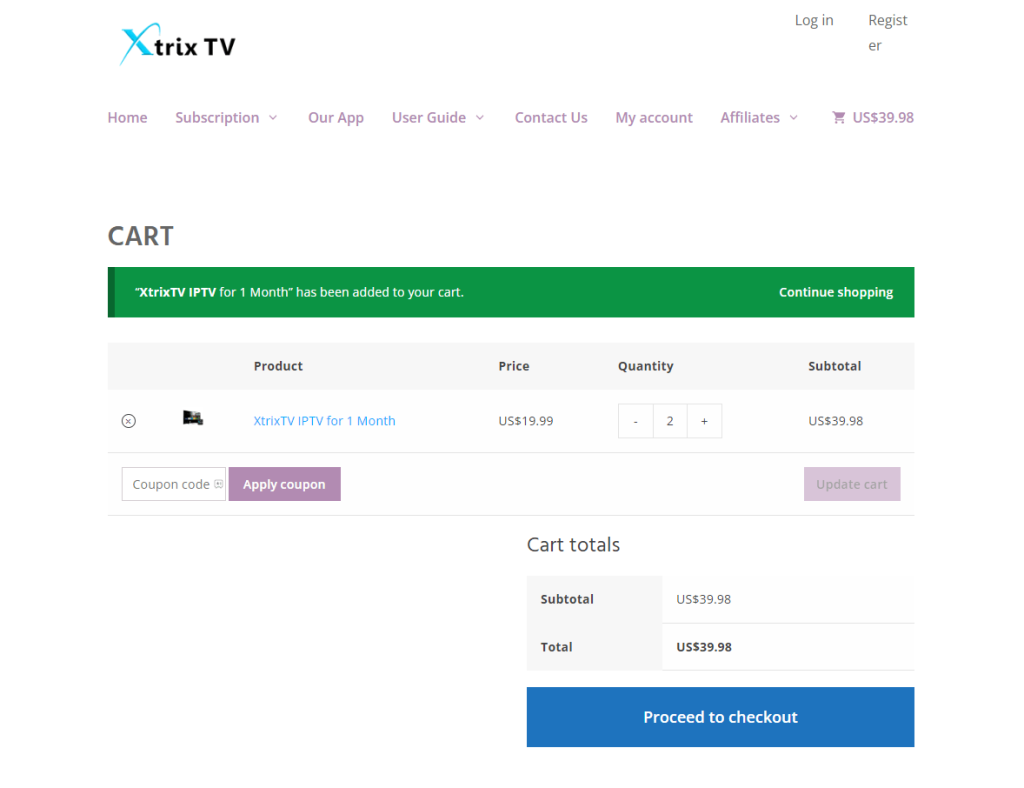Open the User Guide menu
Screen dimensions: 1024x788
coord(428,118)
